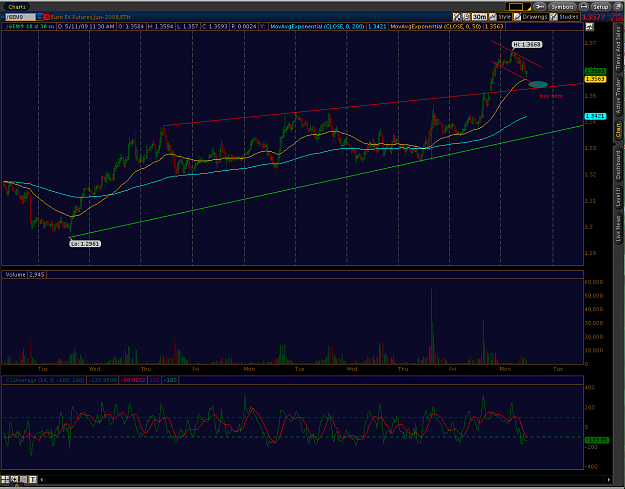Click the red 'buy here' chart annotation
This screenshot has width=625, height=489.
click(551, 96)
